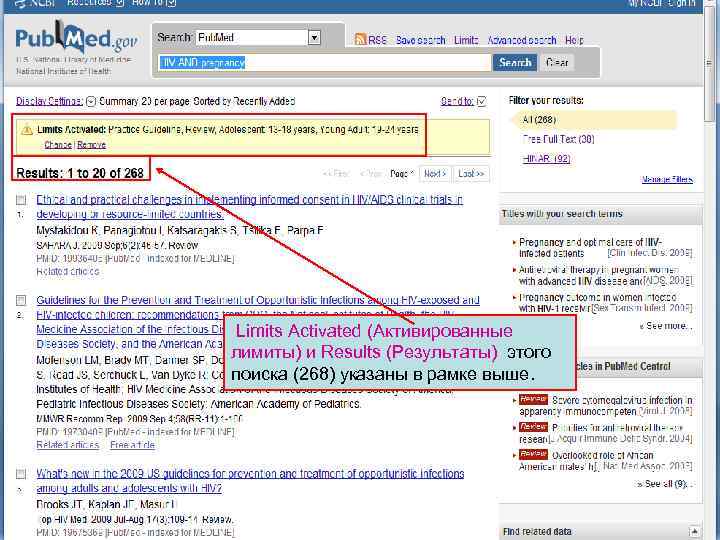Open the Display Settings dropdown arrow
This screenshot has height=540, width=720.
pos(91,101)
